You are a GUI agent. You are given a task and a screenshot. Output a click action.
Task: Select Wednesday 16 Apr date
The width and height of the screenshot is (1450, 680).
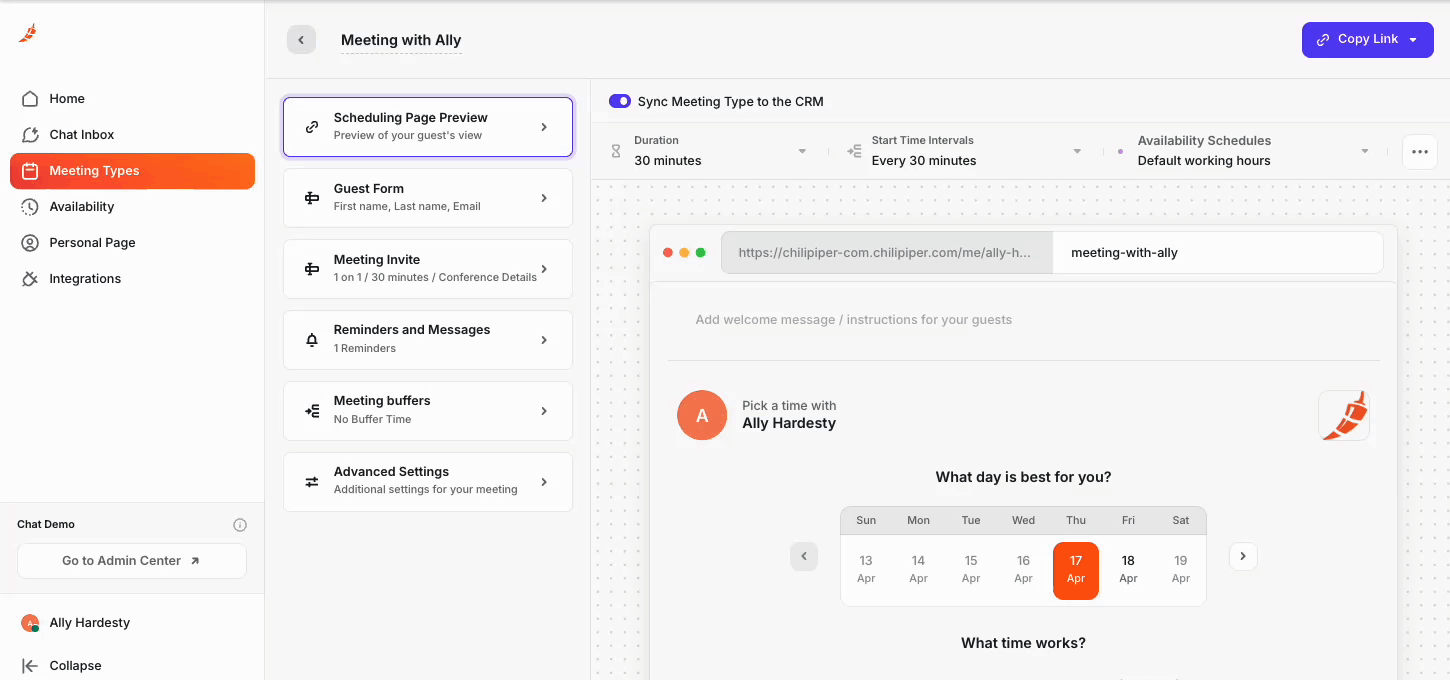[1023, 571]
